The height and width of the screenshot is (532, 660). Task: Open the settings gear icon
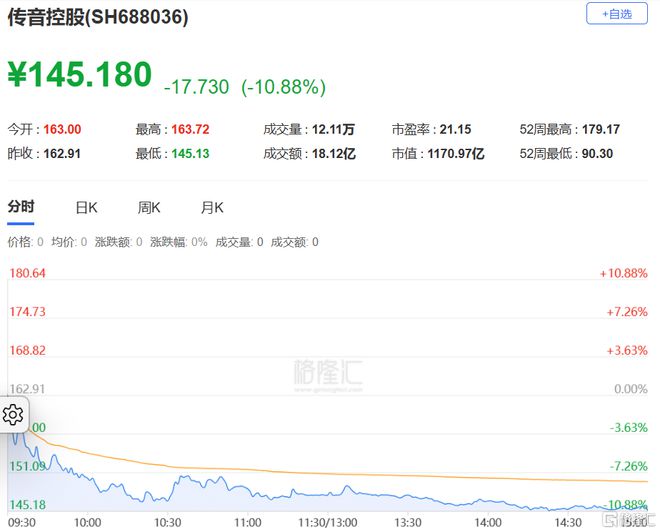pyautogui.click(x=13, y=415)
